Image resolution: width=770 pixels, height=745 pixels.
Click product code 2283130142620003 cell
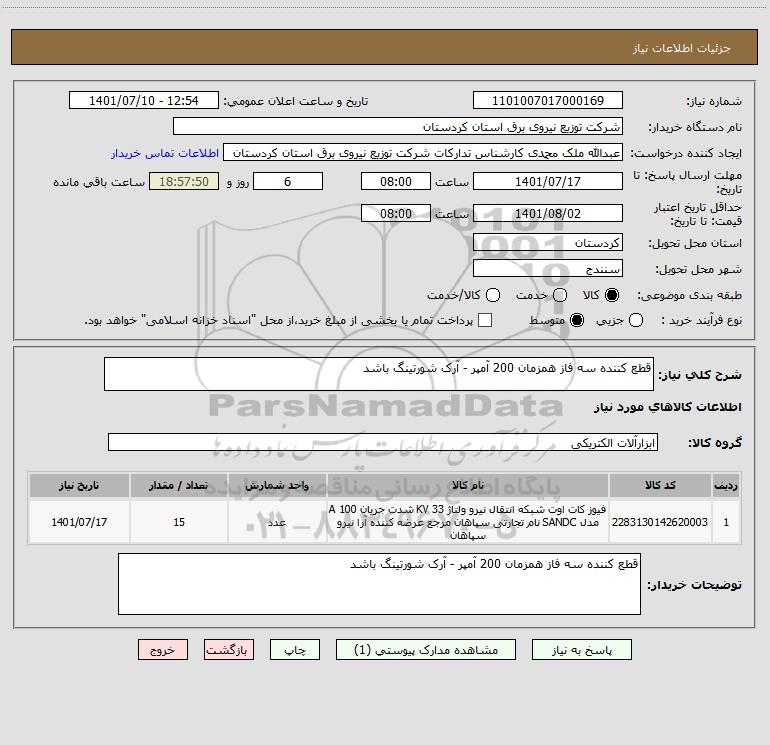point(660,522)
